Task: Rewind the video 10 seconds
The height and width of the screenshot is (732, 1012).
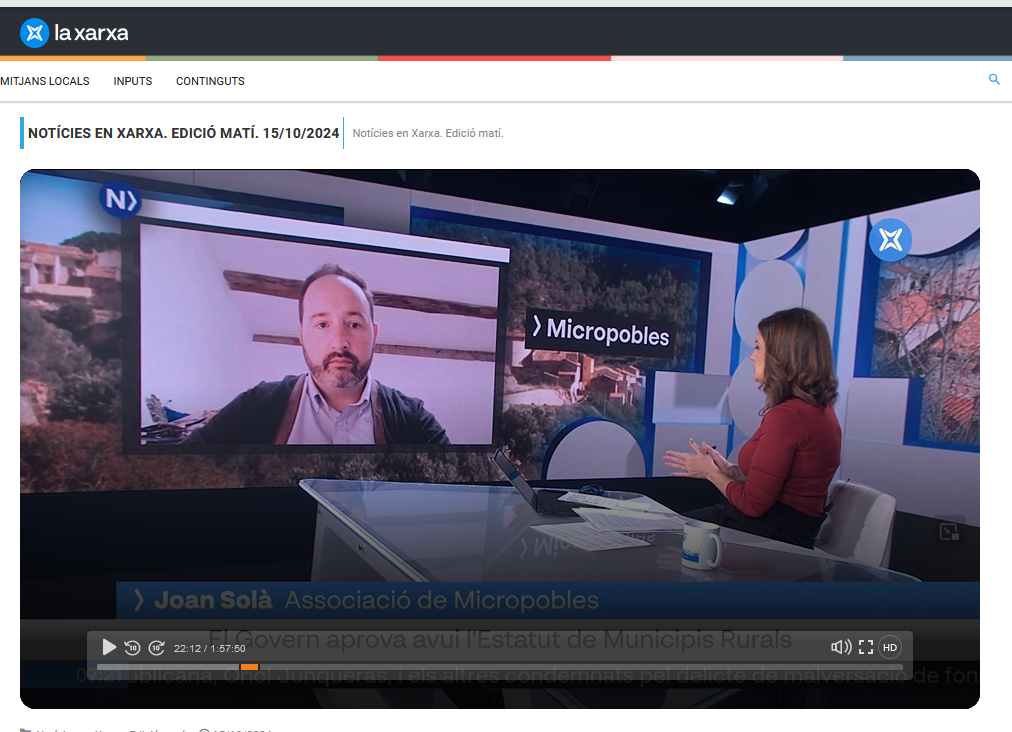Action: point(132,647)
